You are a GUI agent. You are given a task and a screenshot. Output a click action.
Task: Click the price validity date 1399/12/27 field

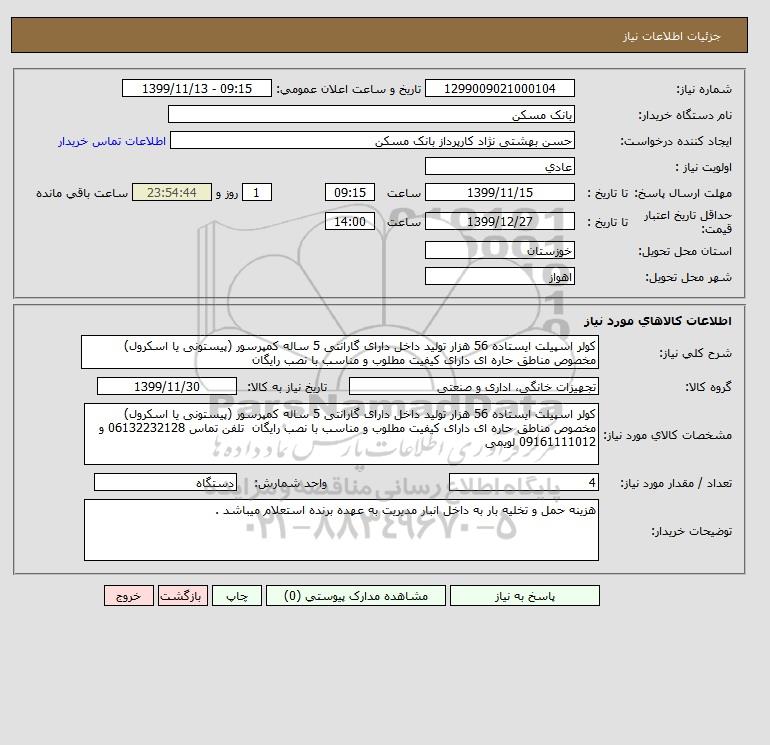point(499,221)
